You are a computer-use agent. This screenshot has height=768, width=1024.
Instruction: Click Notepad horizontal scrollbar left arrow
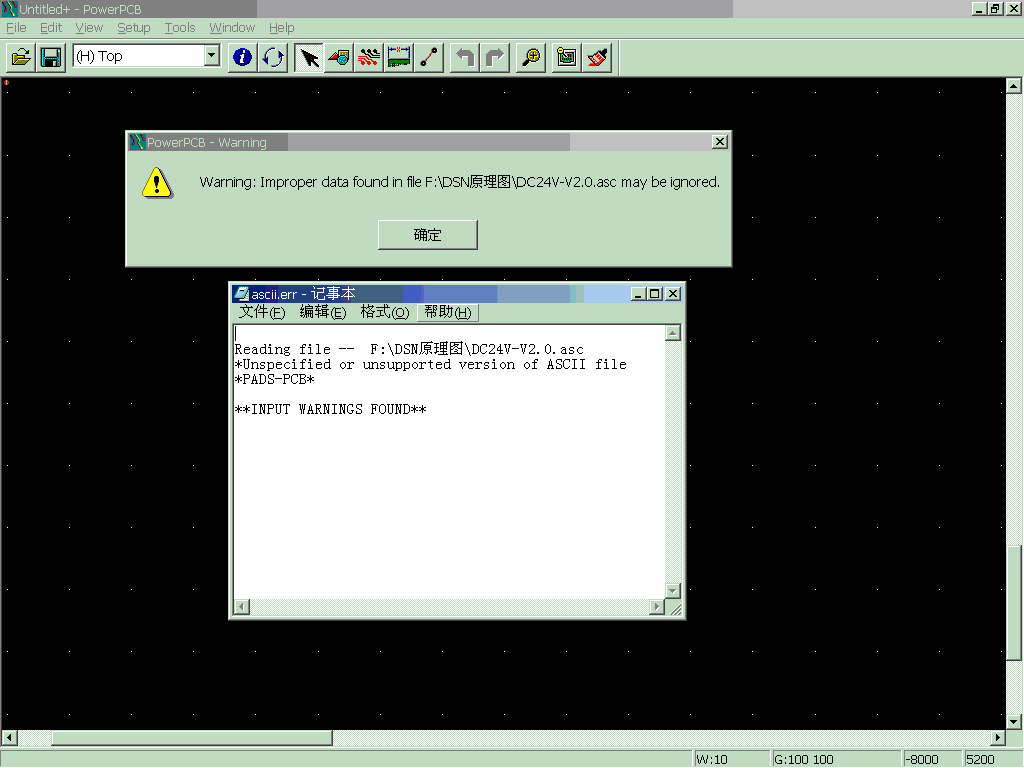coord(242,607)
